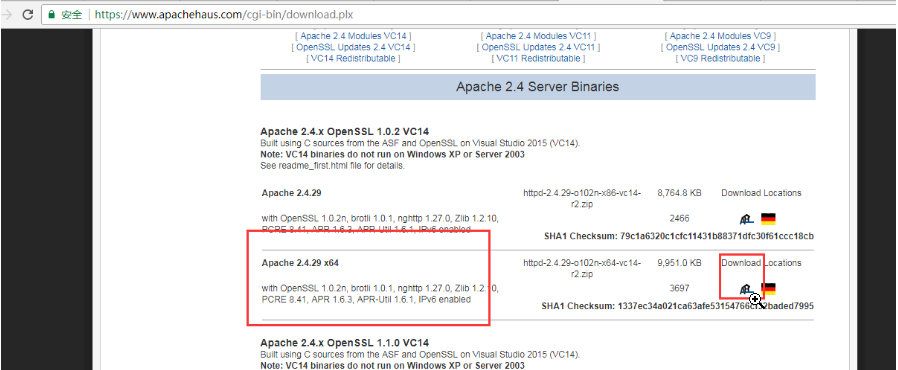898x370 pixels.
Task: Open Apache 2.4 Modules VC11 link
Action: coord(538,36)
